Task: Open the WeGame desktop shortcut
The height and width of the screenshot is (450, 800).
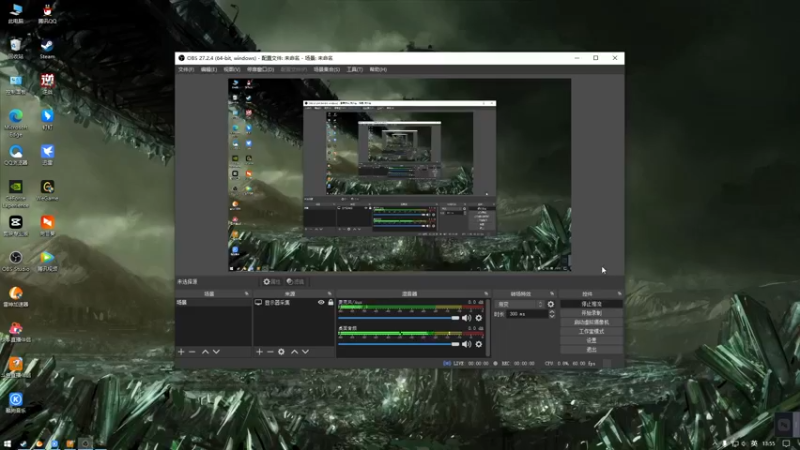Action: point(47,190)
